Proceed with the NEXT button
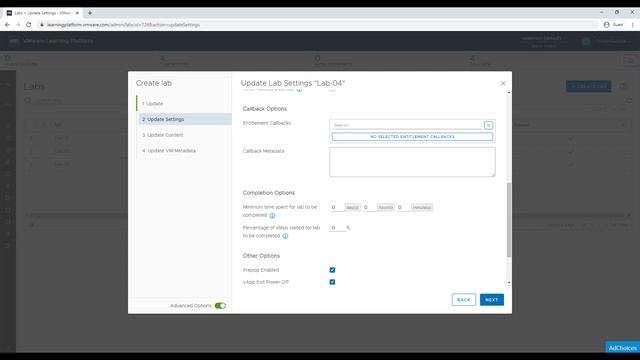Screen dimensions: 640x360 pyautogui.click(x=491, y=300)
